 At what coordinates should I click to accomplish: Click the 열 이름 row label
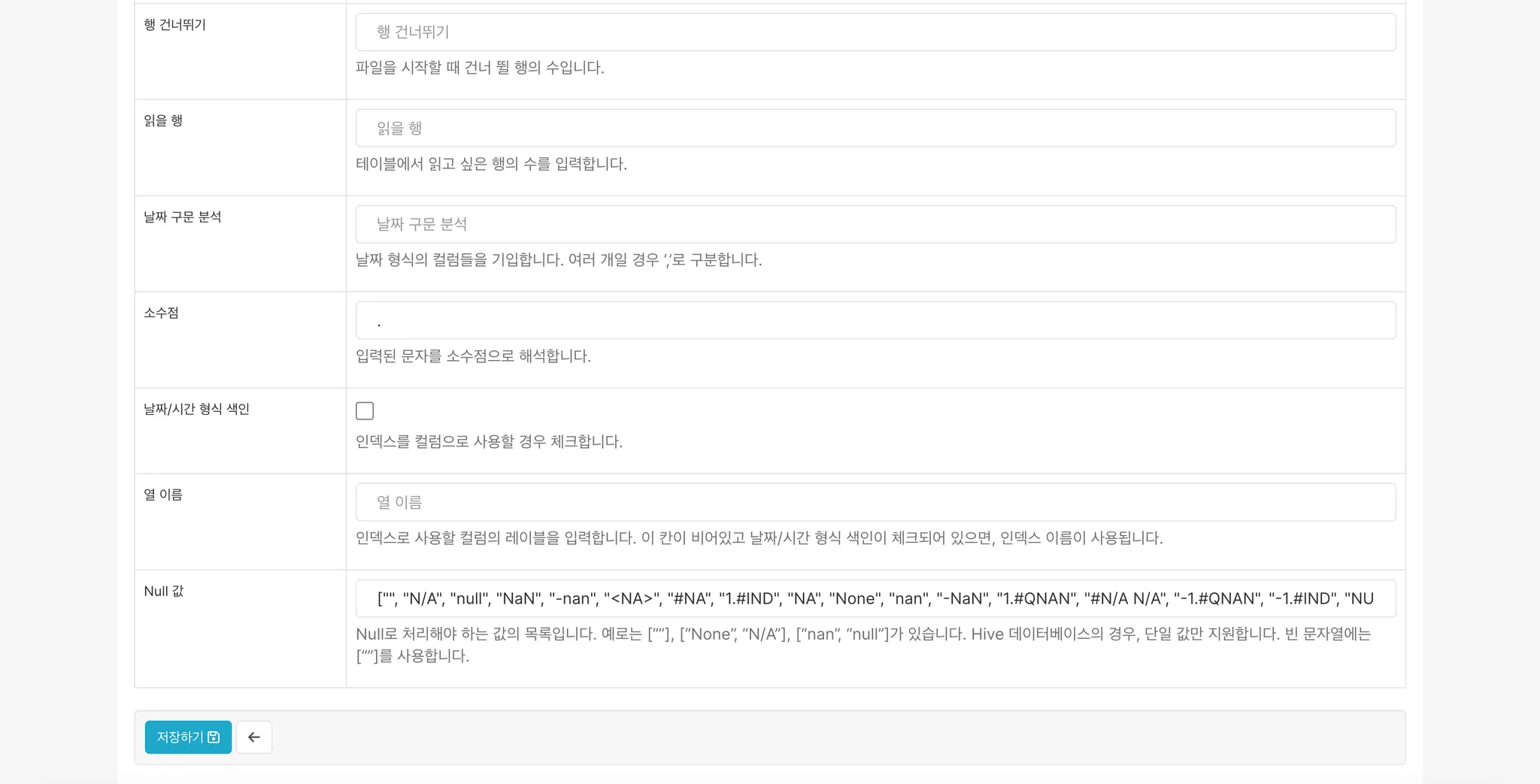pyautogui.click(x=163, y=495)
